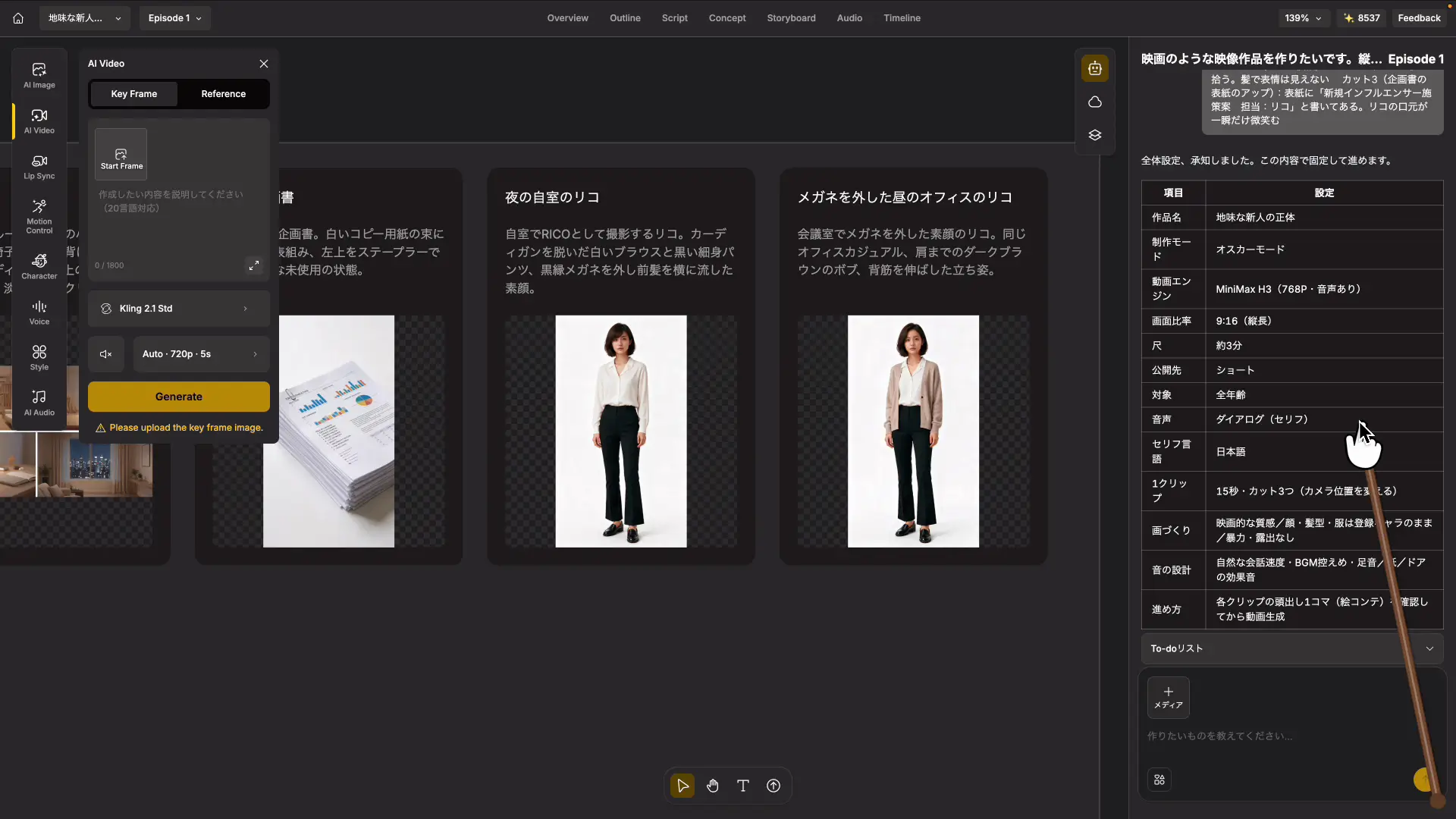Viewport: 1456px width, 819px height.
Task: Expand the prompt text area
Action: (254, 265)
